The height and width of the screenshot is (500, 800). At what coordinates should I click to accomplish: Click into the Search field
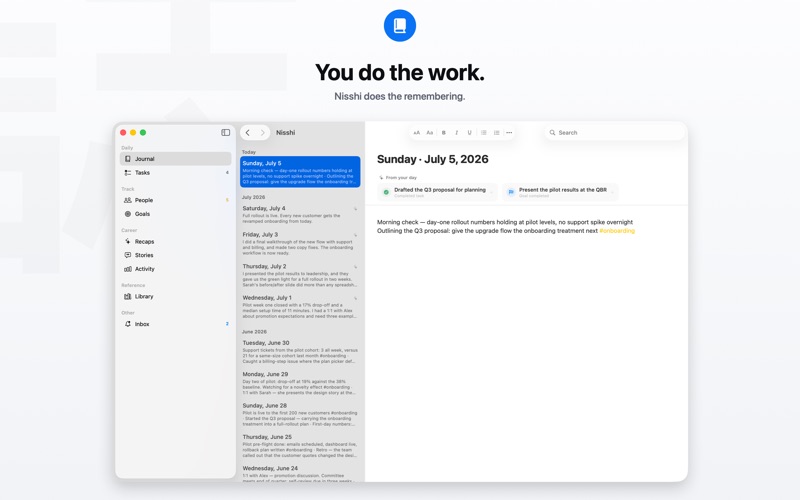coord(614,133)
